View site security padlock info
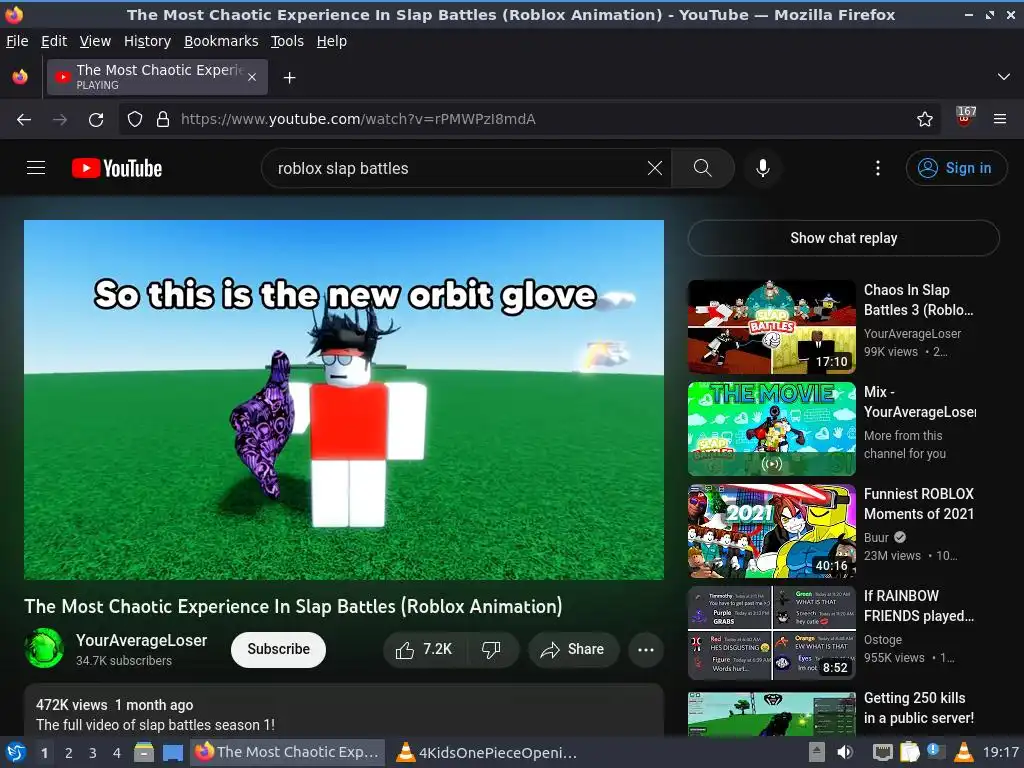The height and width of the screenshot is (768, 1024). pyautogui.click(x=163, y=120)
